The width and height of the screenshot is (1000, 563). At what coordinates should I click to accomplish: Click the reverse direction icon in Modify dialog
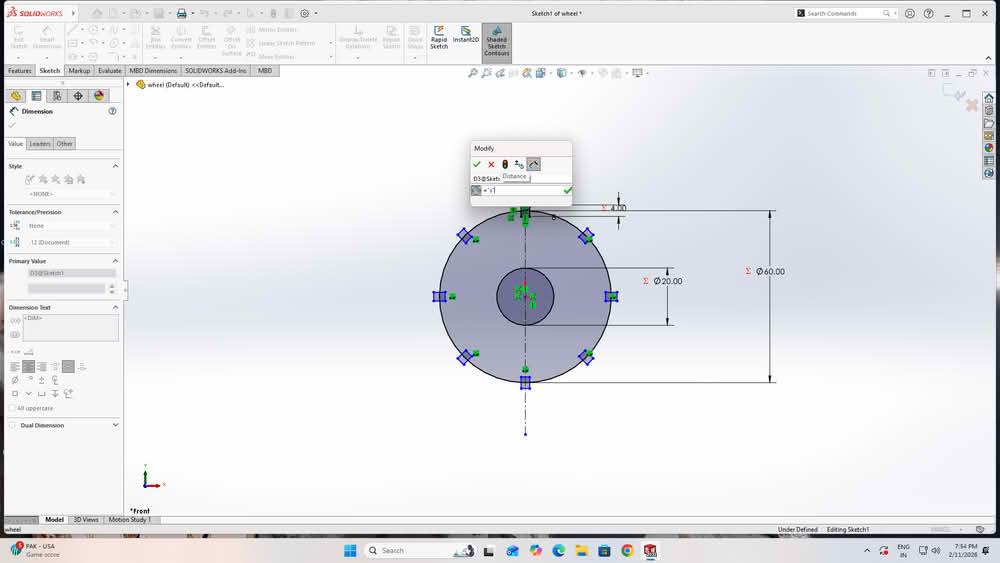pos(519,165)
